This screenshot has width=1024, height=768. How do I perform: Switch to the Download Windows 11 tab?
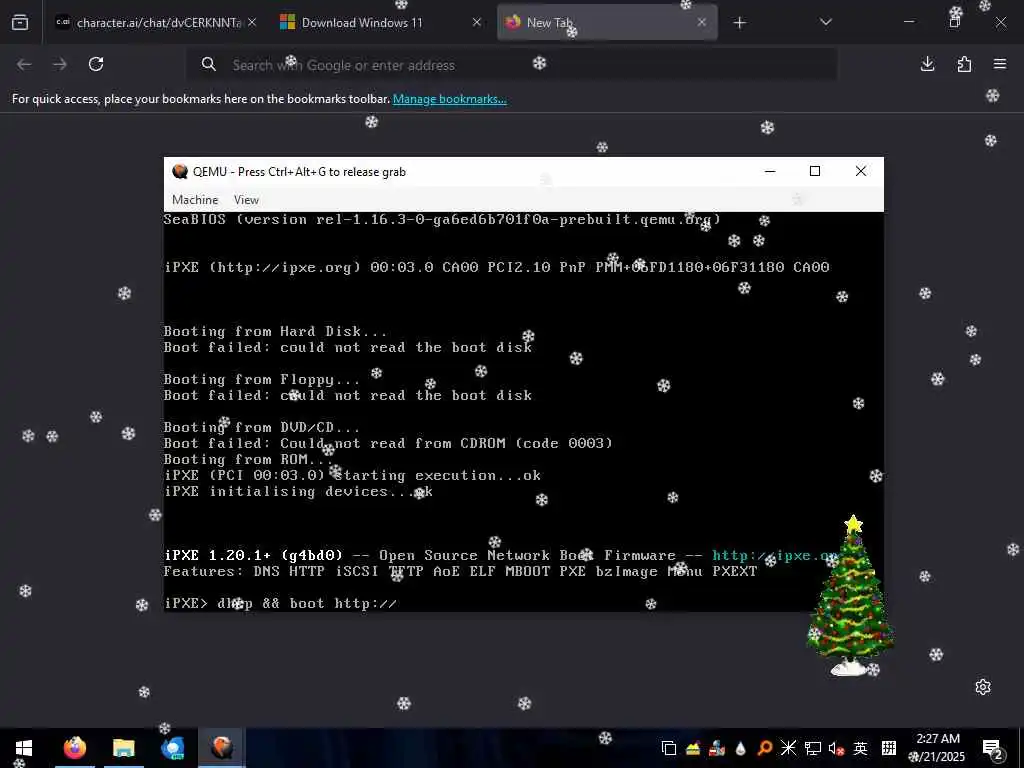tap(381, 22)
